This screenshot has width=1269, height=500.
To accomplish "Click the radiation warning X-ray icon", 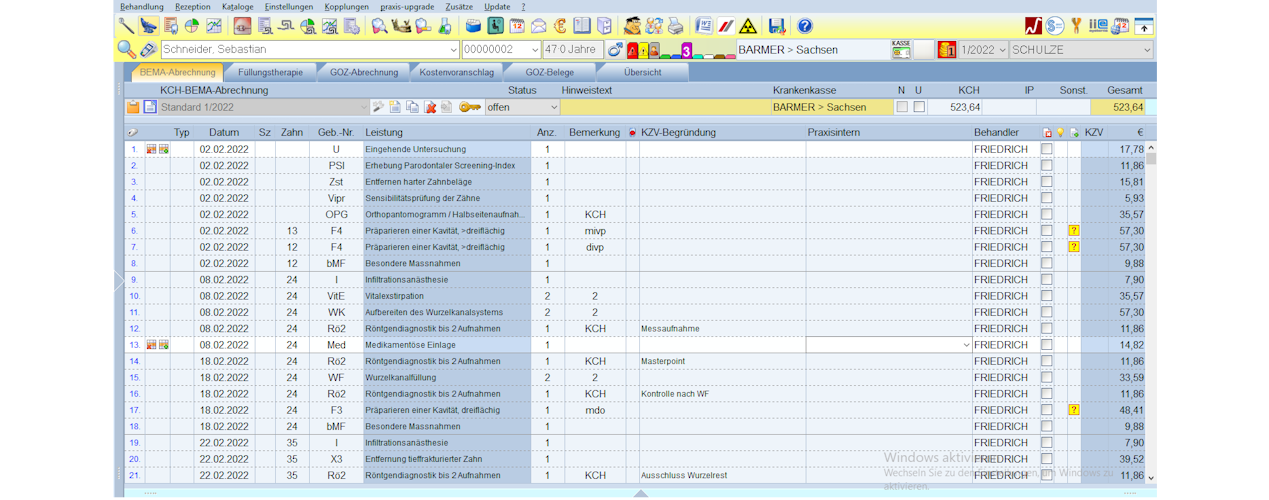I will (747, 26).
